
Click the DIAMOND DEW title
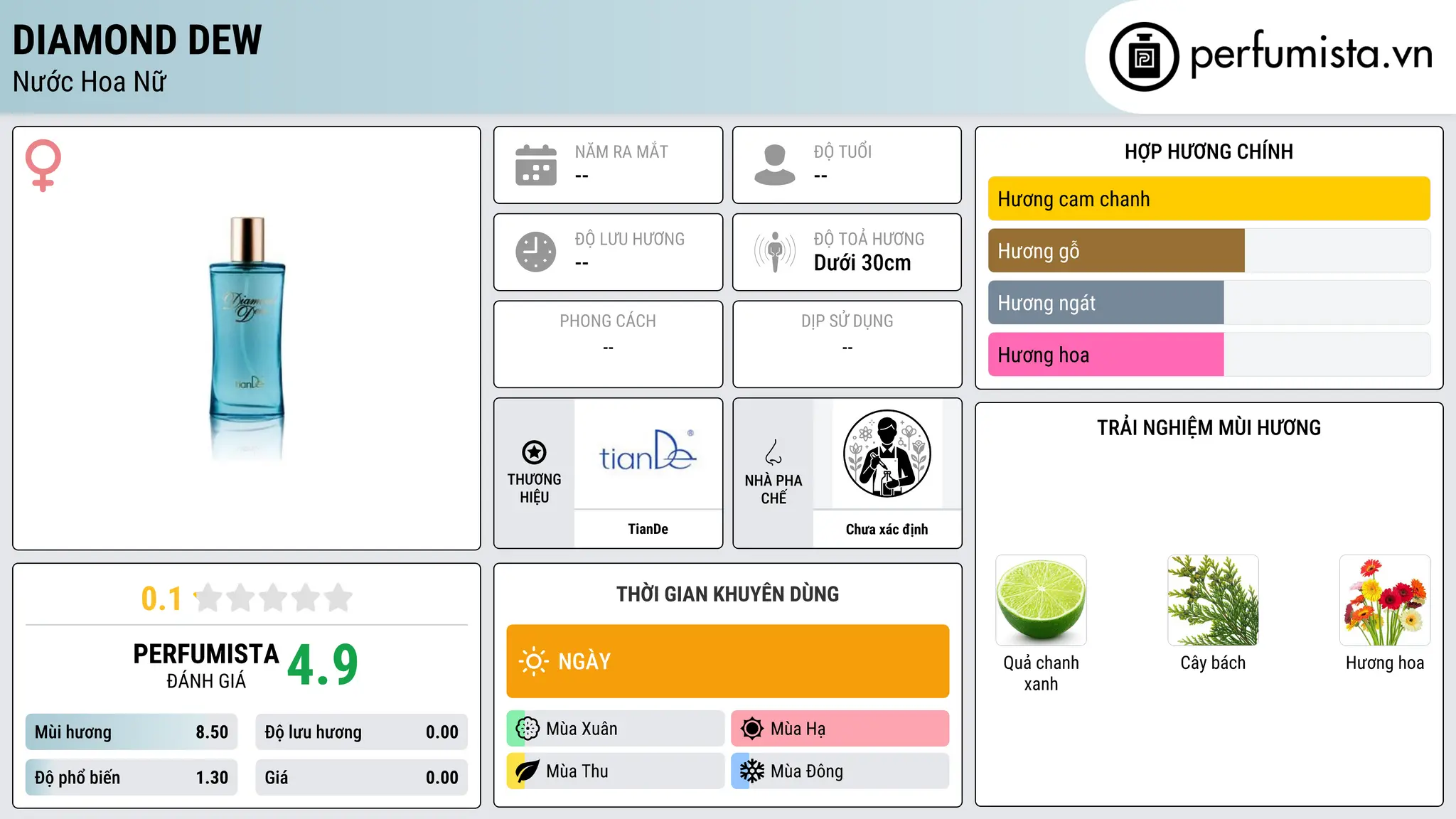(x=137, y=40)
